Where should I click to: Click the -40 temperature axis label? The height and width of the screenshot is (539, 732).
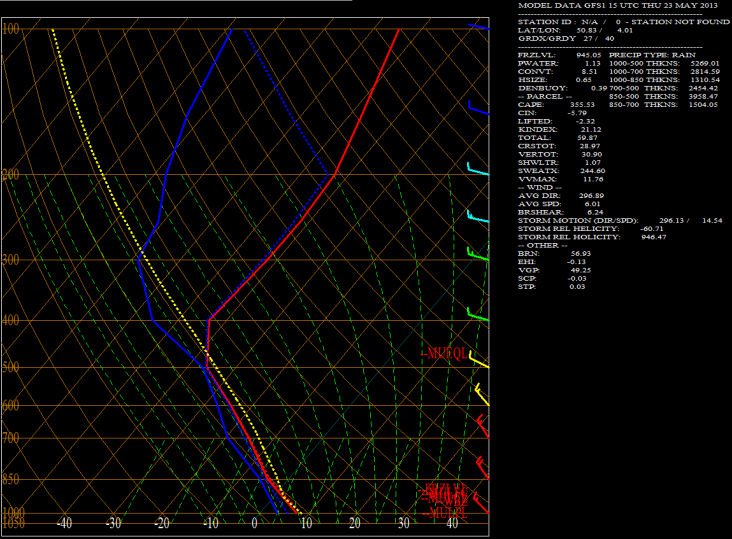click(x=64, y=523)
